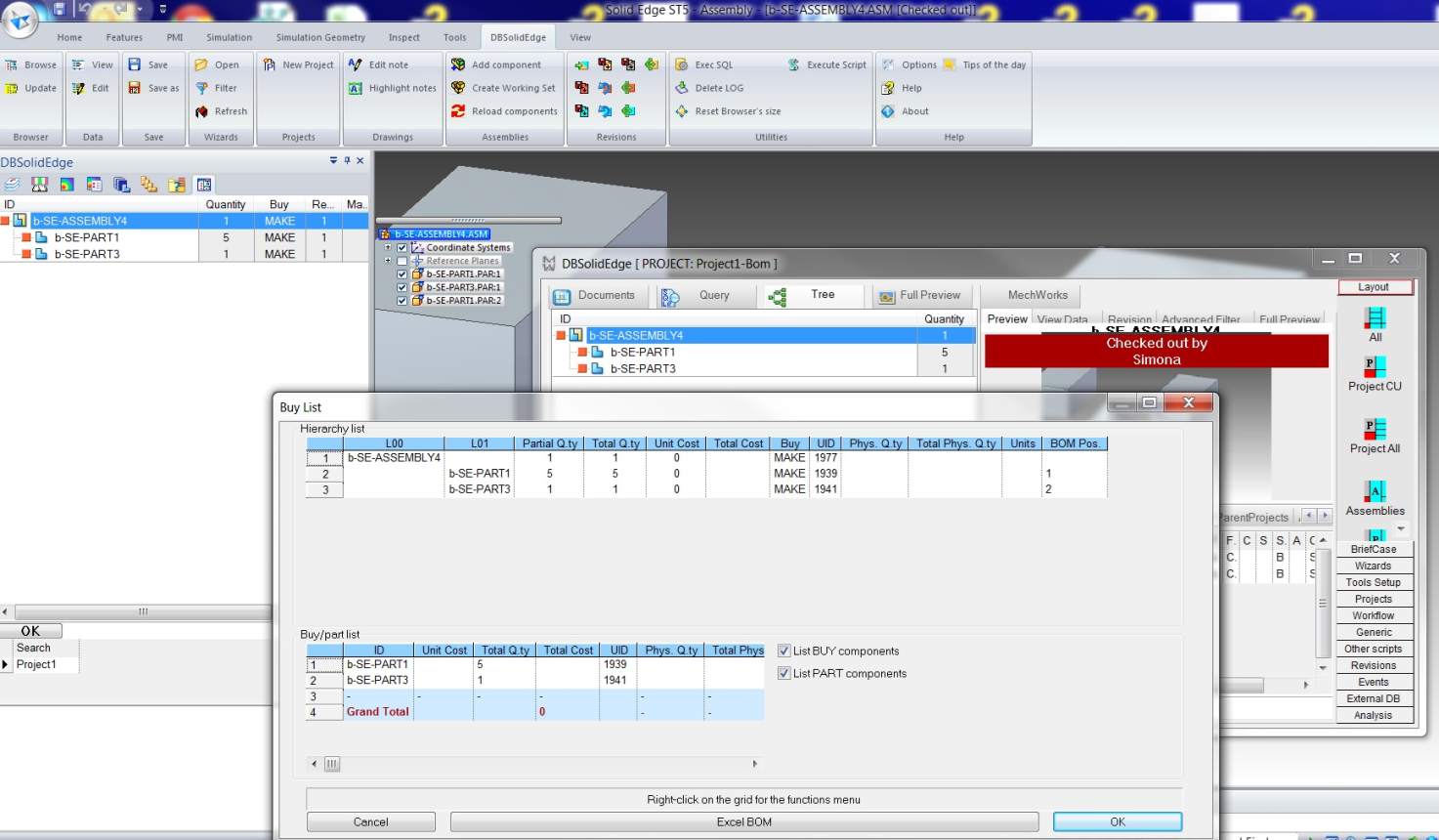
Task: Switch to Features ribbon tab
Action: point(124,37)
